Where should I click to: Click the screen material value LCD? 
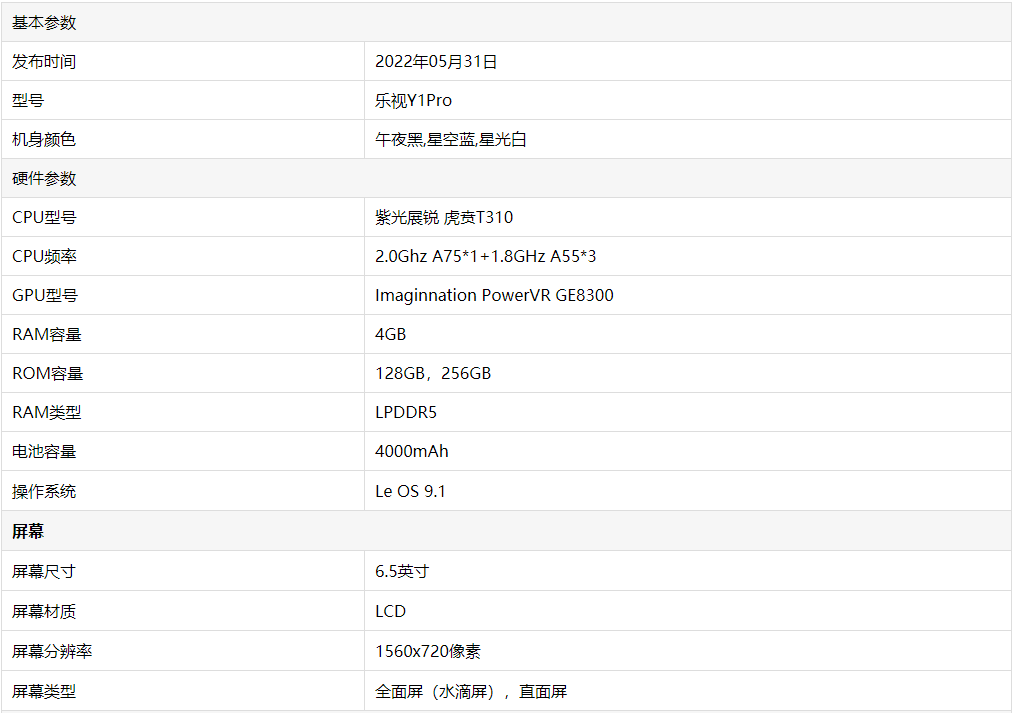tap(391, 612)
